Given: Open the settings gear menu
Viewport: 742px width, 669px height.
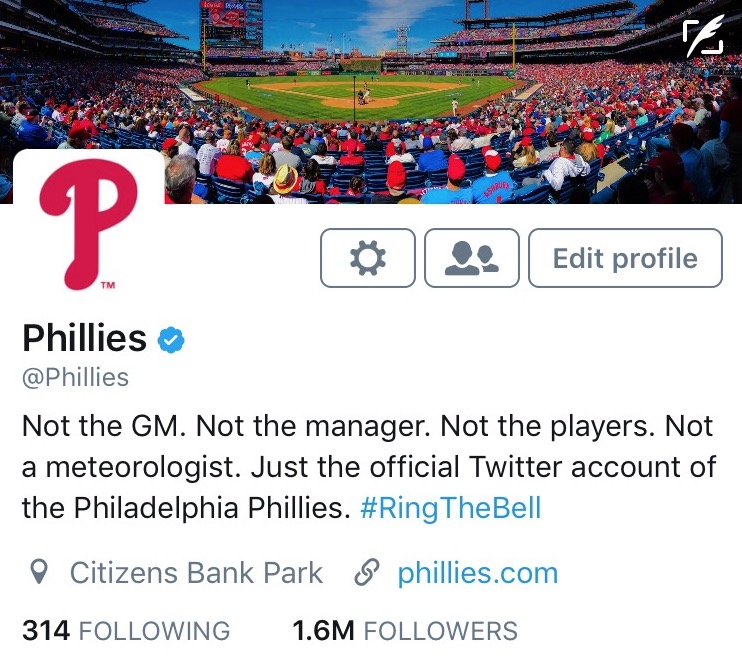Looking at the screenshot, I should 367,258.
